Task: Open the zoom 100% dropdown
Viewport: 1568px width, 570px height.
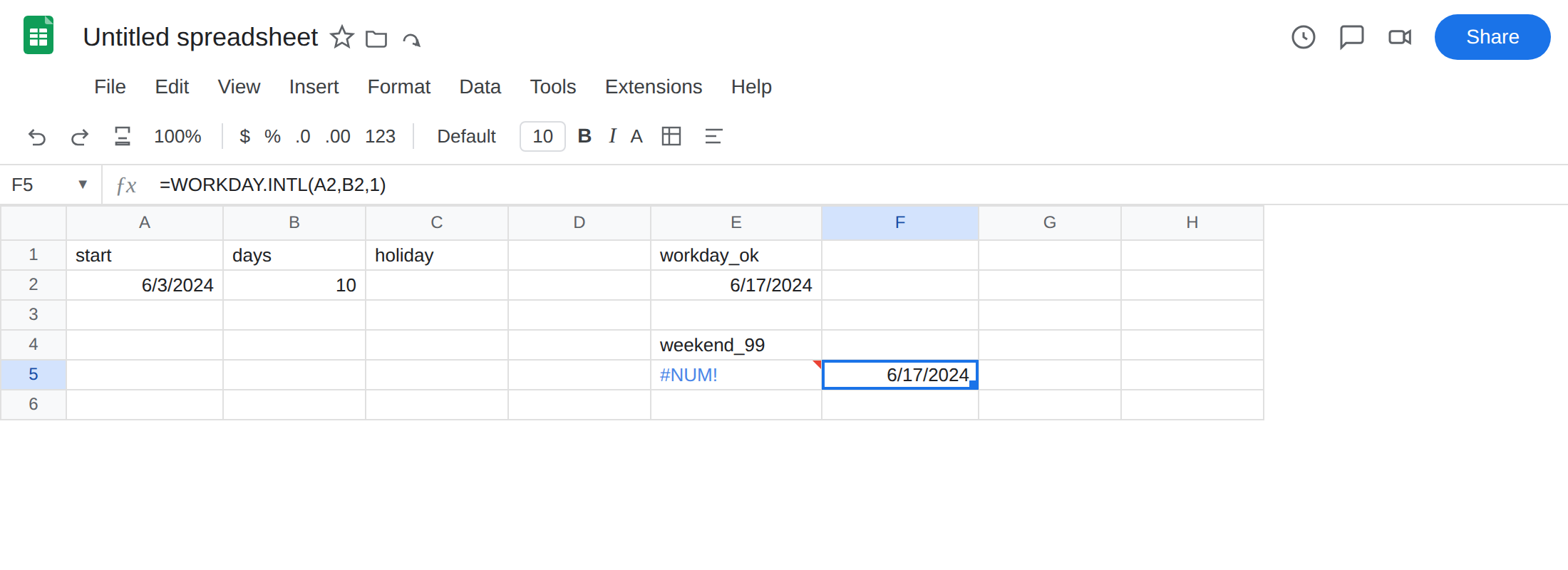Action: 177,136
